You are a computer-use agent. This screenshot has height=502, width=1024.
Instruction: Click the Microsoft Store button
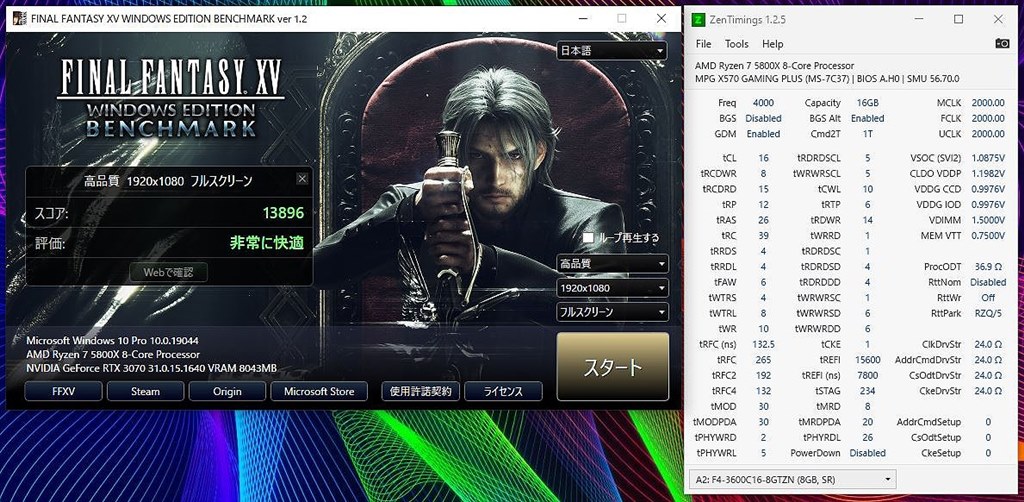(x=319, y=391)
